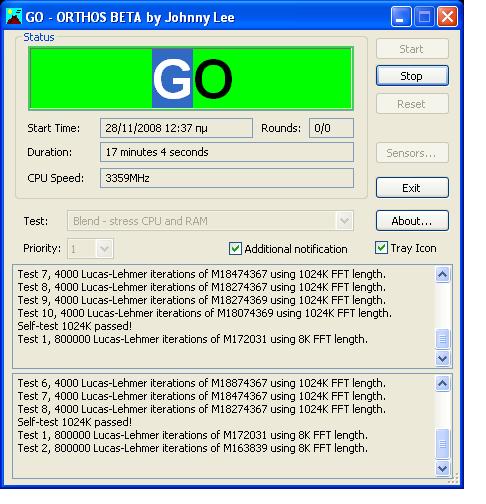Click the Orthos app icon in title bar
This screenshot has width=486, height=504.
point(14,17)
